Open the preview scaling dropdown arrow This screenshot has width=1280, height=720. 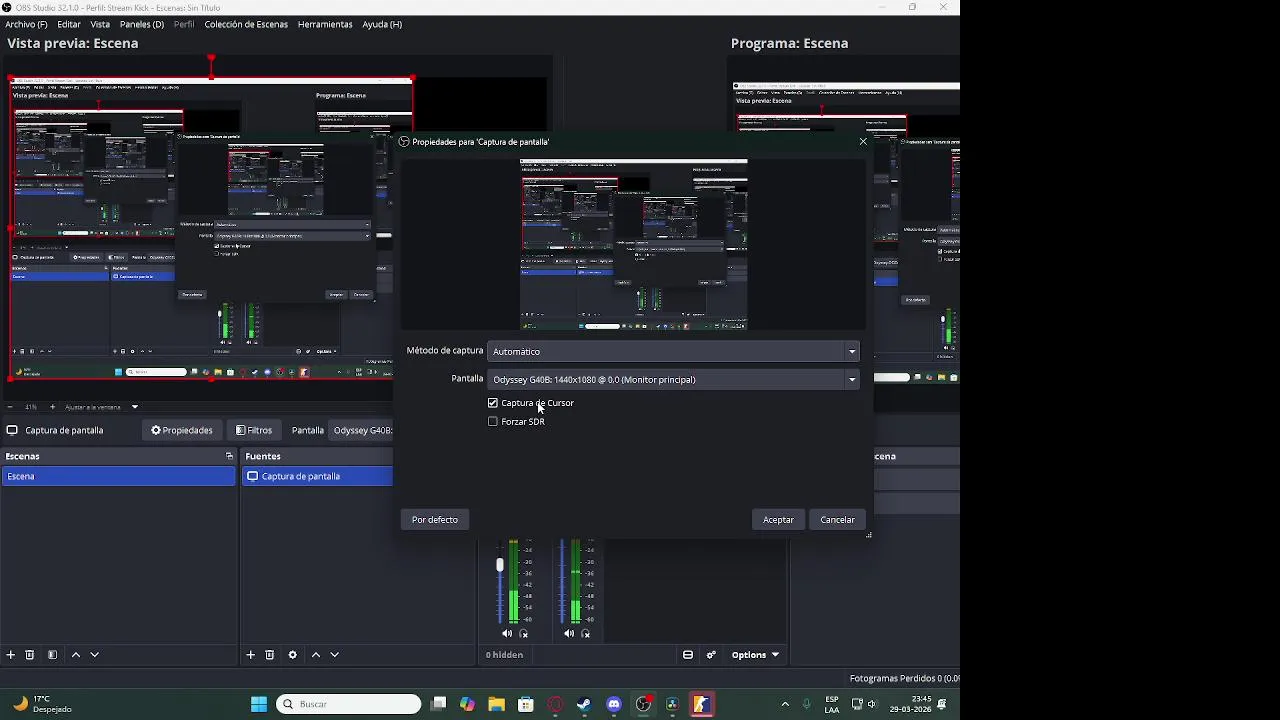135,407
